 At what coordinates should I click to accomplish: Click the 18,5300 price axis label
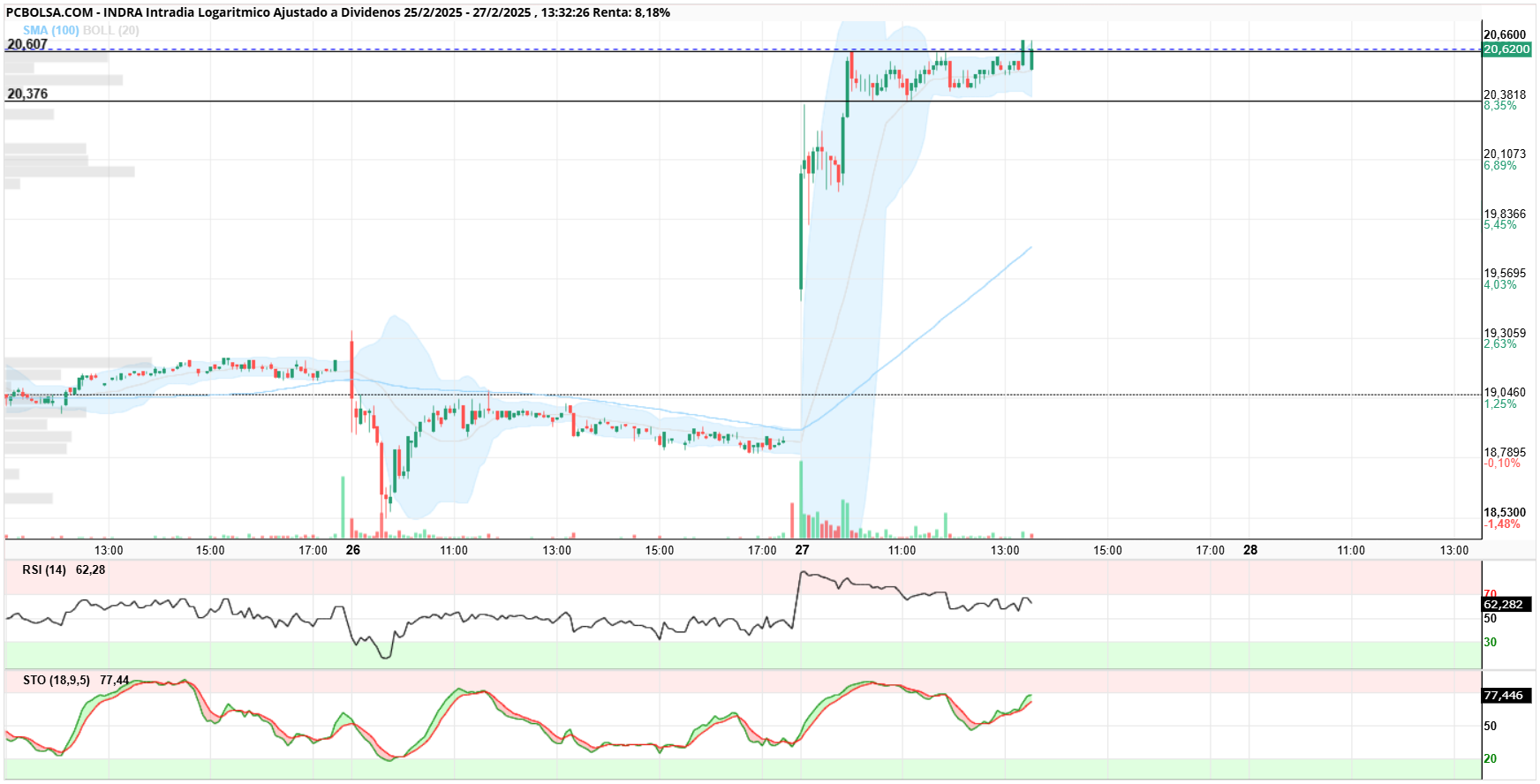coord(1505,512)
